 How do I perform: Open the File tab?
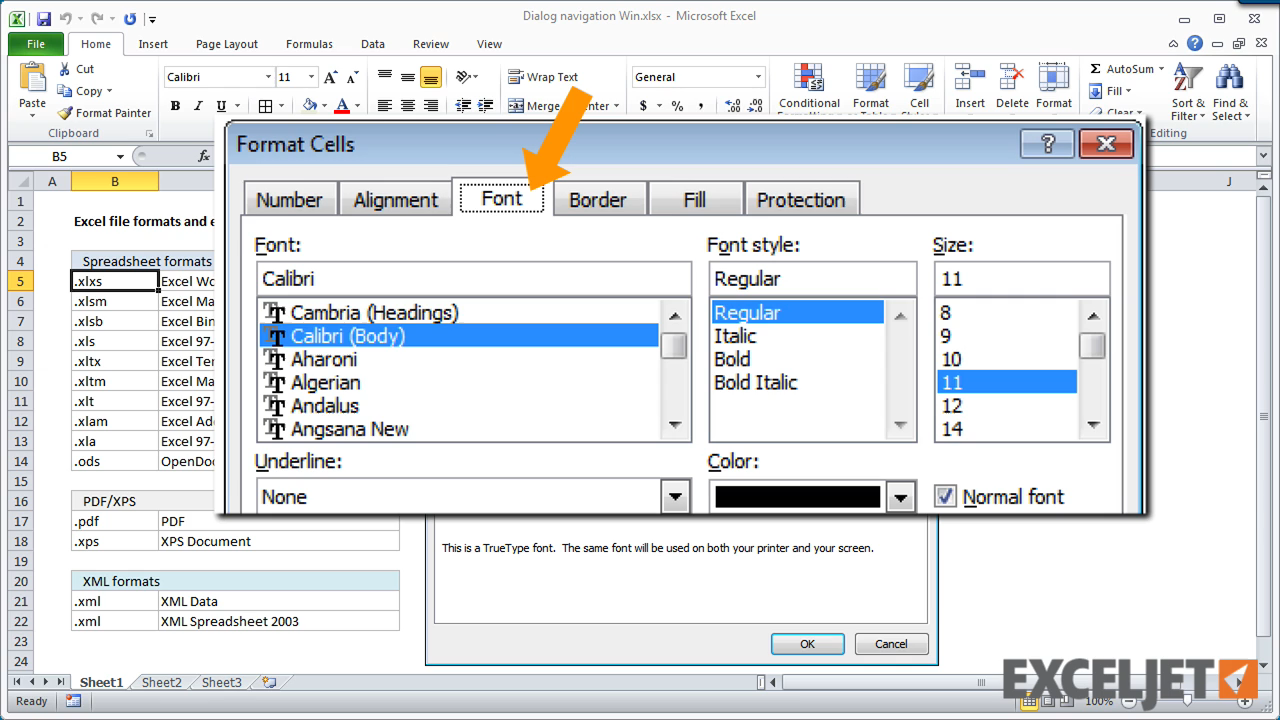click(x=36, y=44)
